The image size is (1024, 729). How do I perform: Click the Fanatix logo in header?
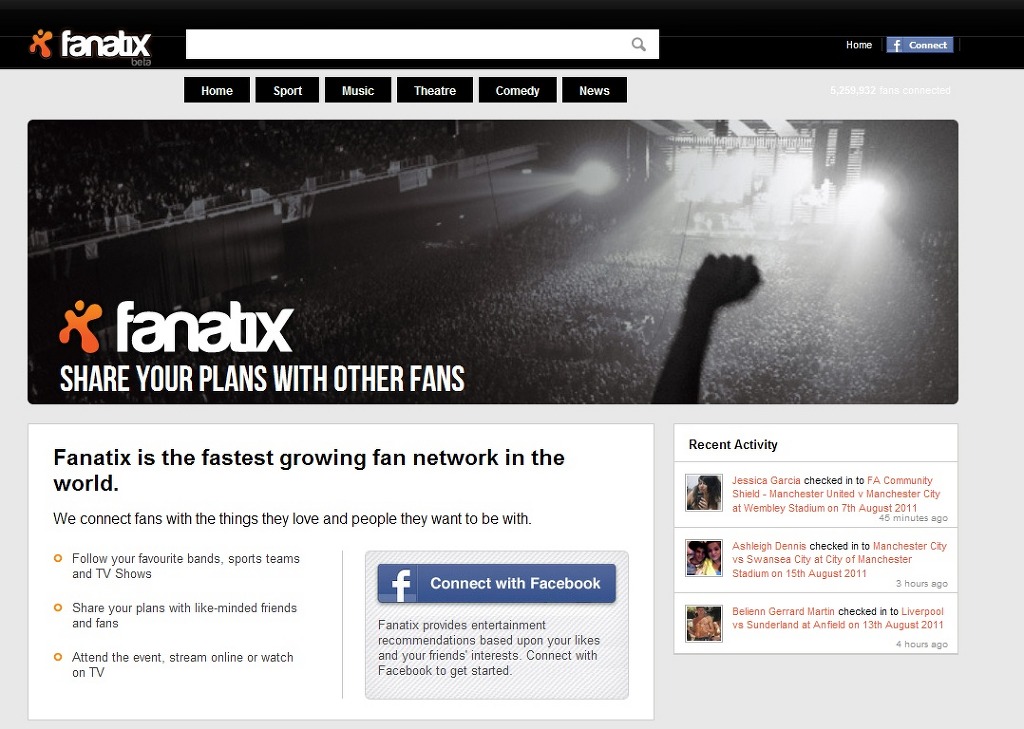coord(90,46)
